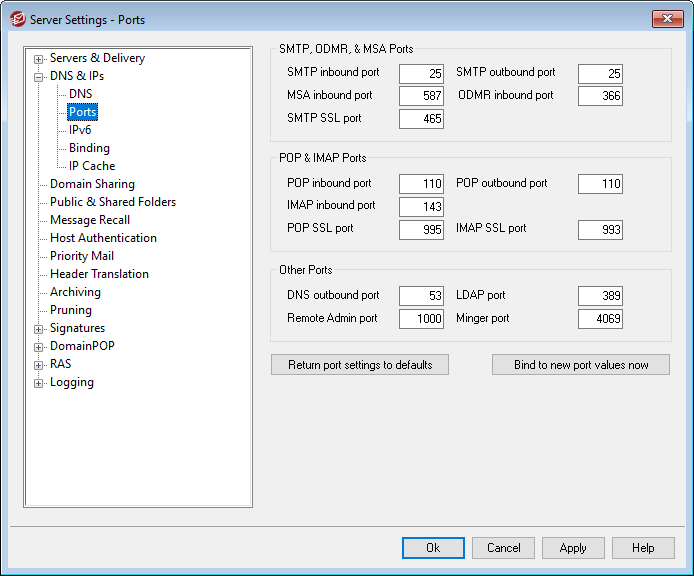The height and width of the screenshot is (576, 694).
Task: Open the IP Cache page
Action: pyautogui.click(x=92, y=166)
